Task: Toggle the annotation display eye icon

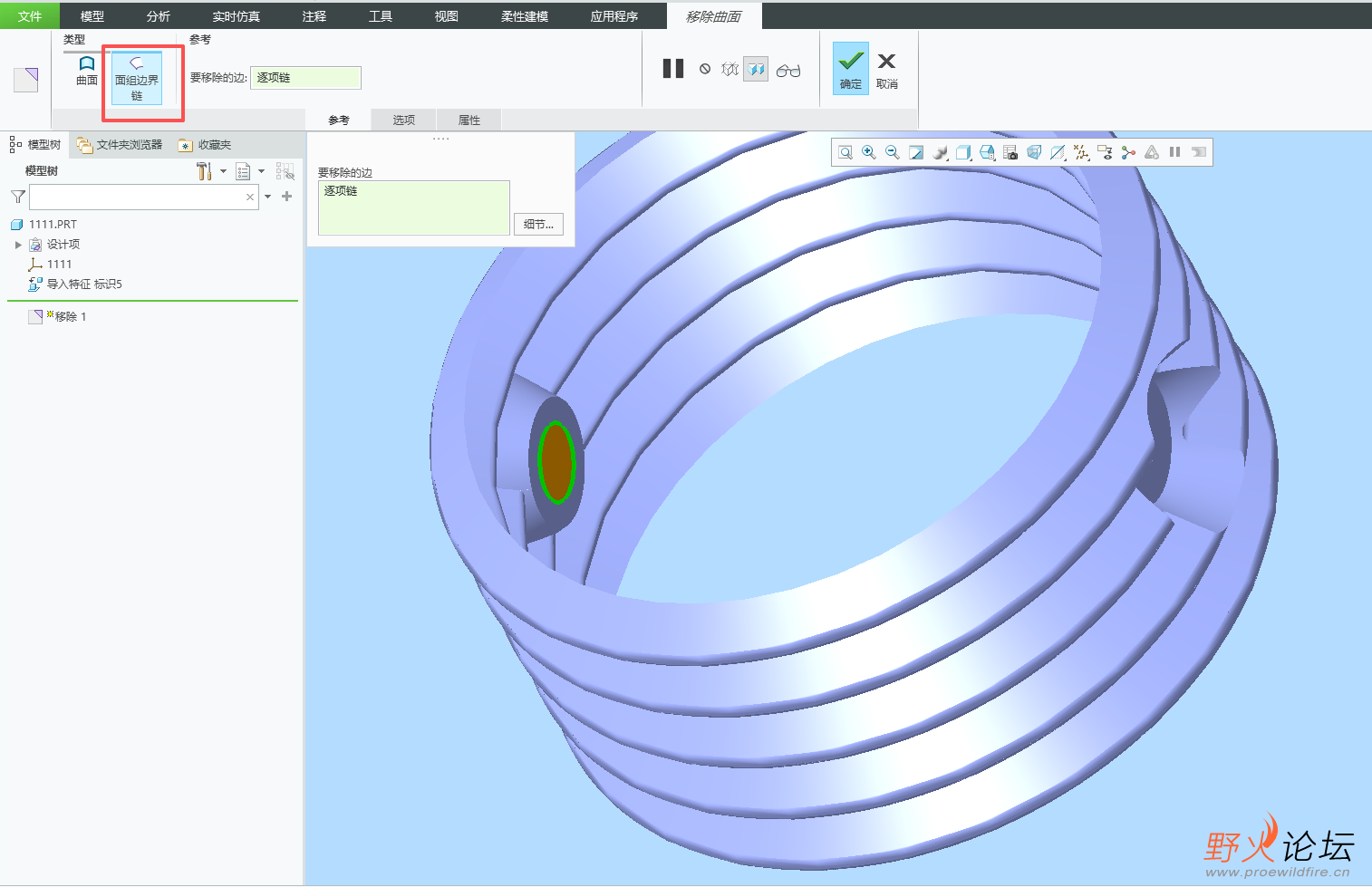Action: coord(1105,152)
